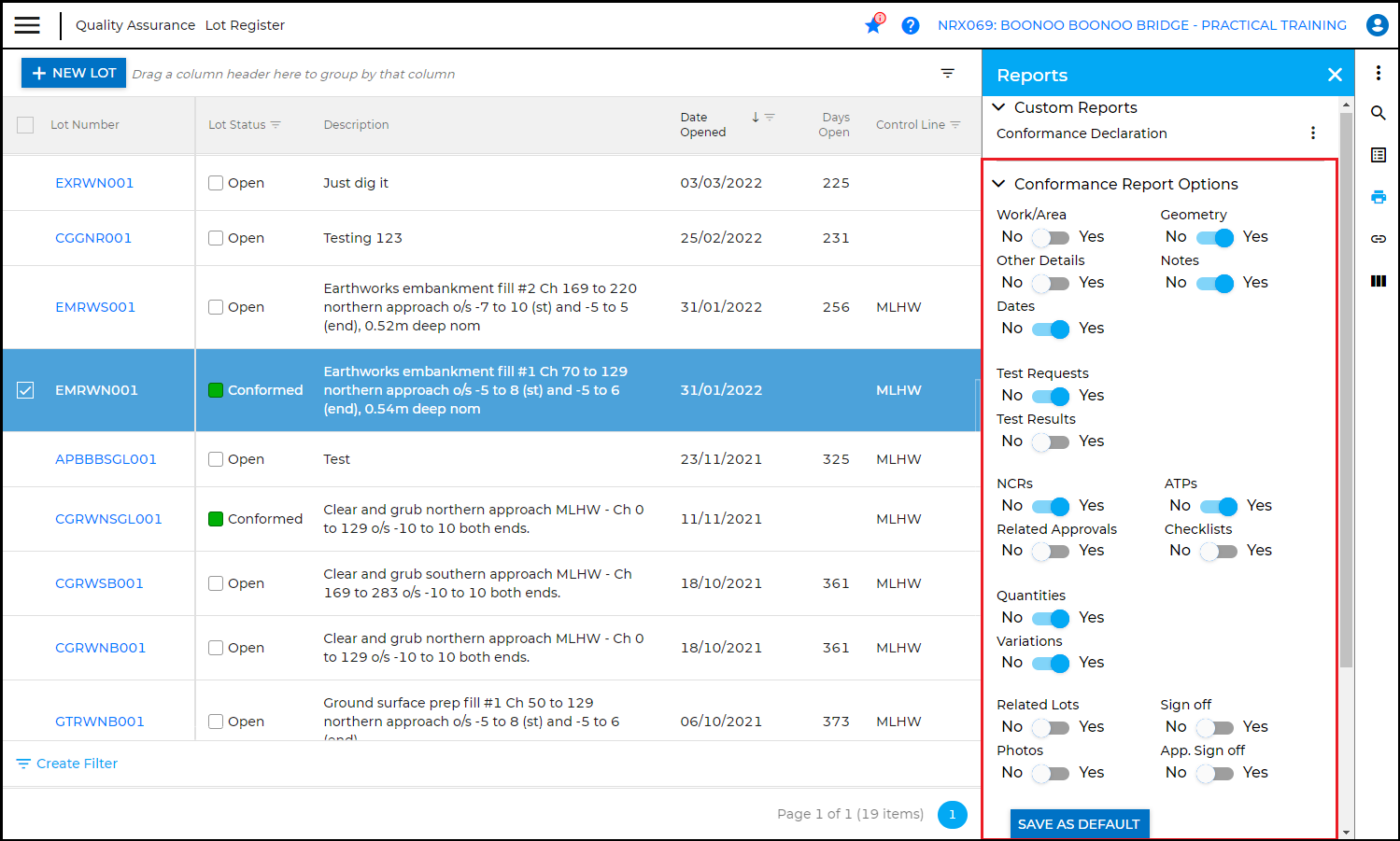Tick the checkbox for lot EMRWN001
The width and height of the screenshot is (1400, 841).
(25, 390)
